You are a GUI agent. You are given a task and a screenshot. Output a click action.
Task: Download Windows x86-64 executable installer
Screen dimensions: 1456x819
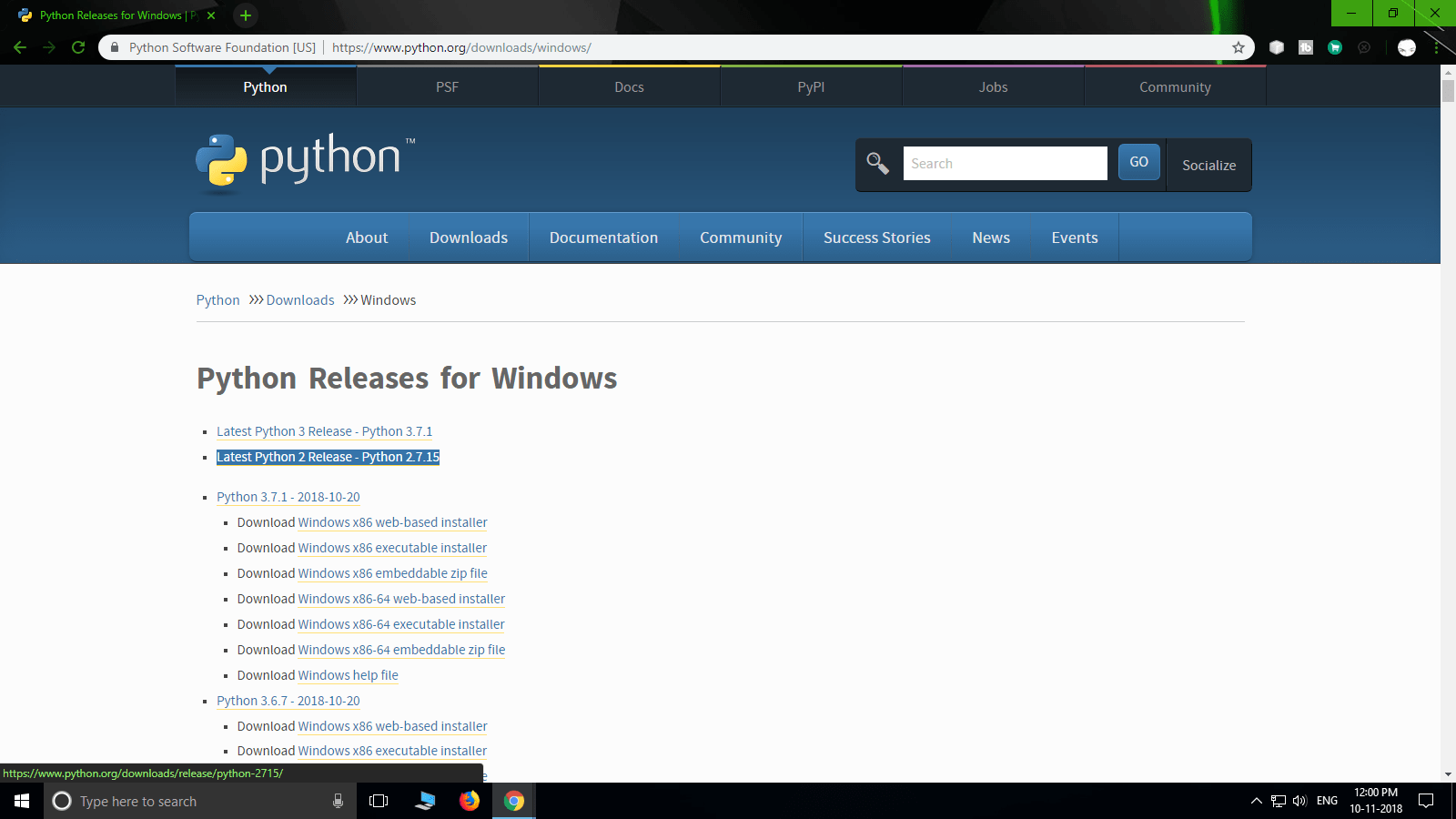pyautogui.click(x=402, y=624)
